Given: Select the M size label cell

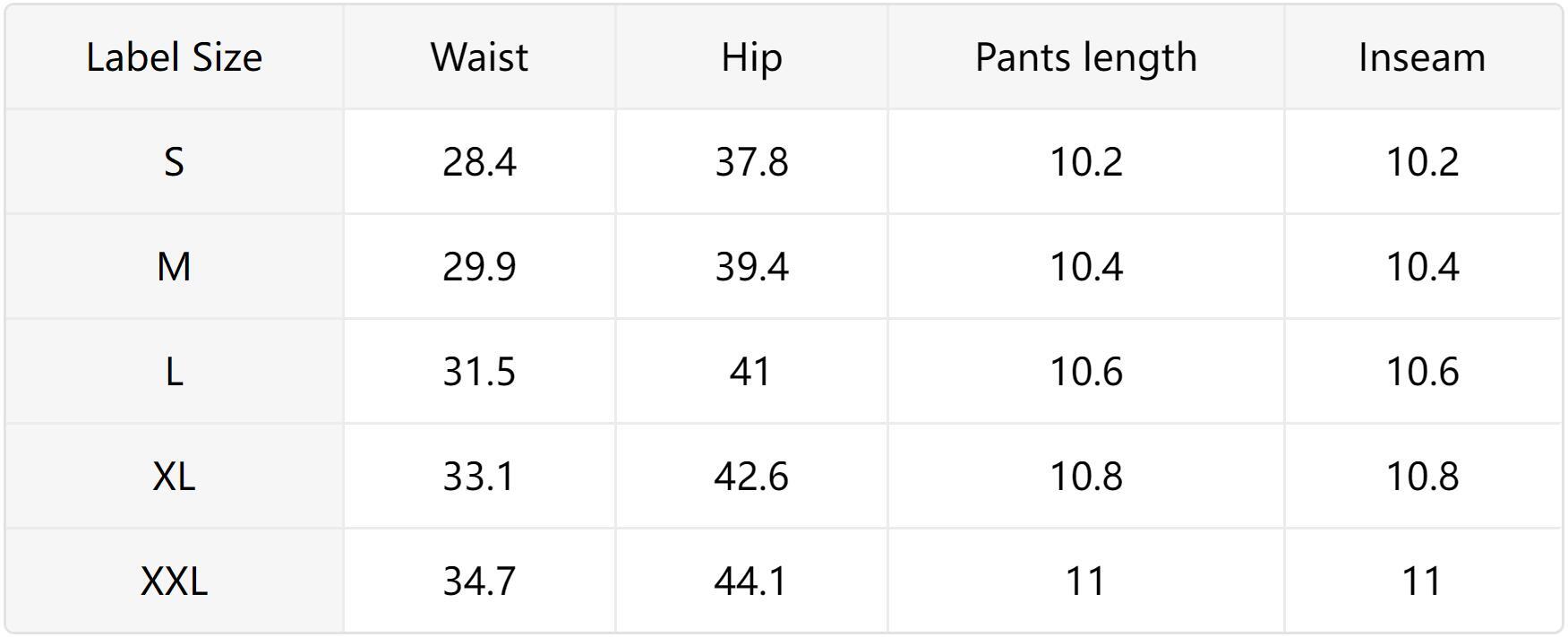Looking at the screenshot, I should coord(174,267).
